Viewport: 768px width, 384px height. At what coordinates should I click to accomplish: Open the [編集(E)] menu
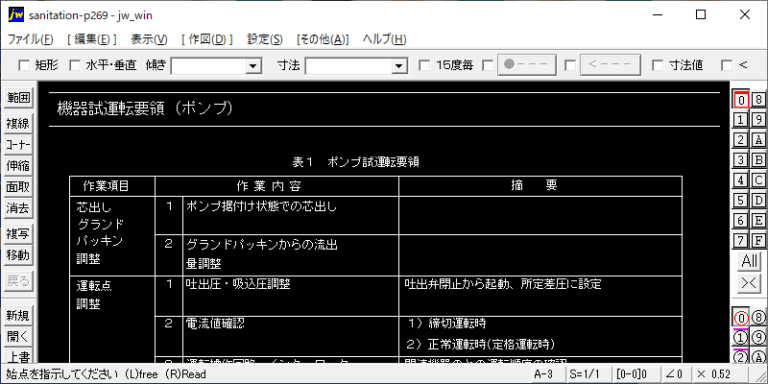pos(92,40)
